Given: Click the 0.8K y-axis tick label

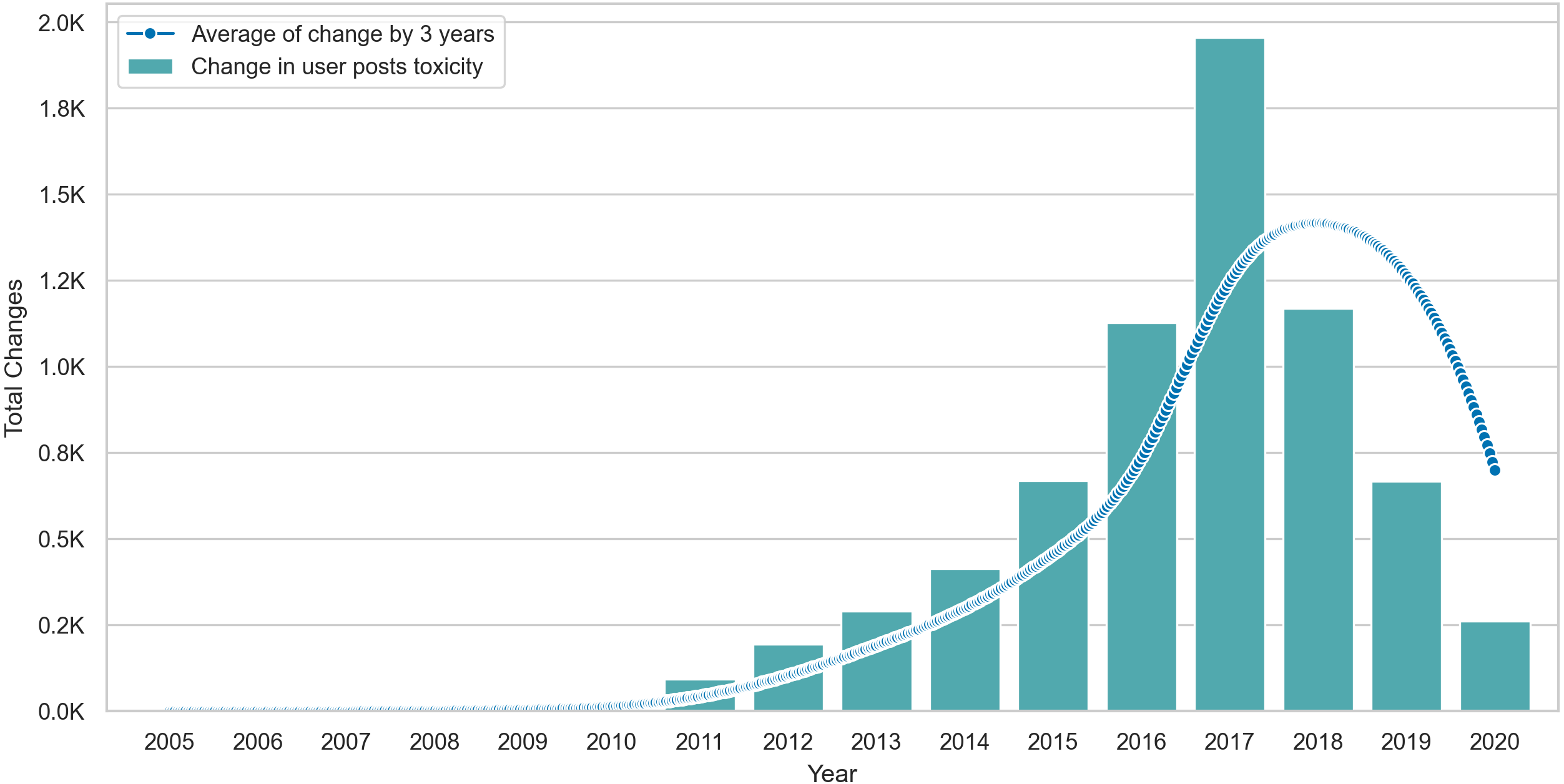Looking at the screenshot, I should pos(61,454).
